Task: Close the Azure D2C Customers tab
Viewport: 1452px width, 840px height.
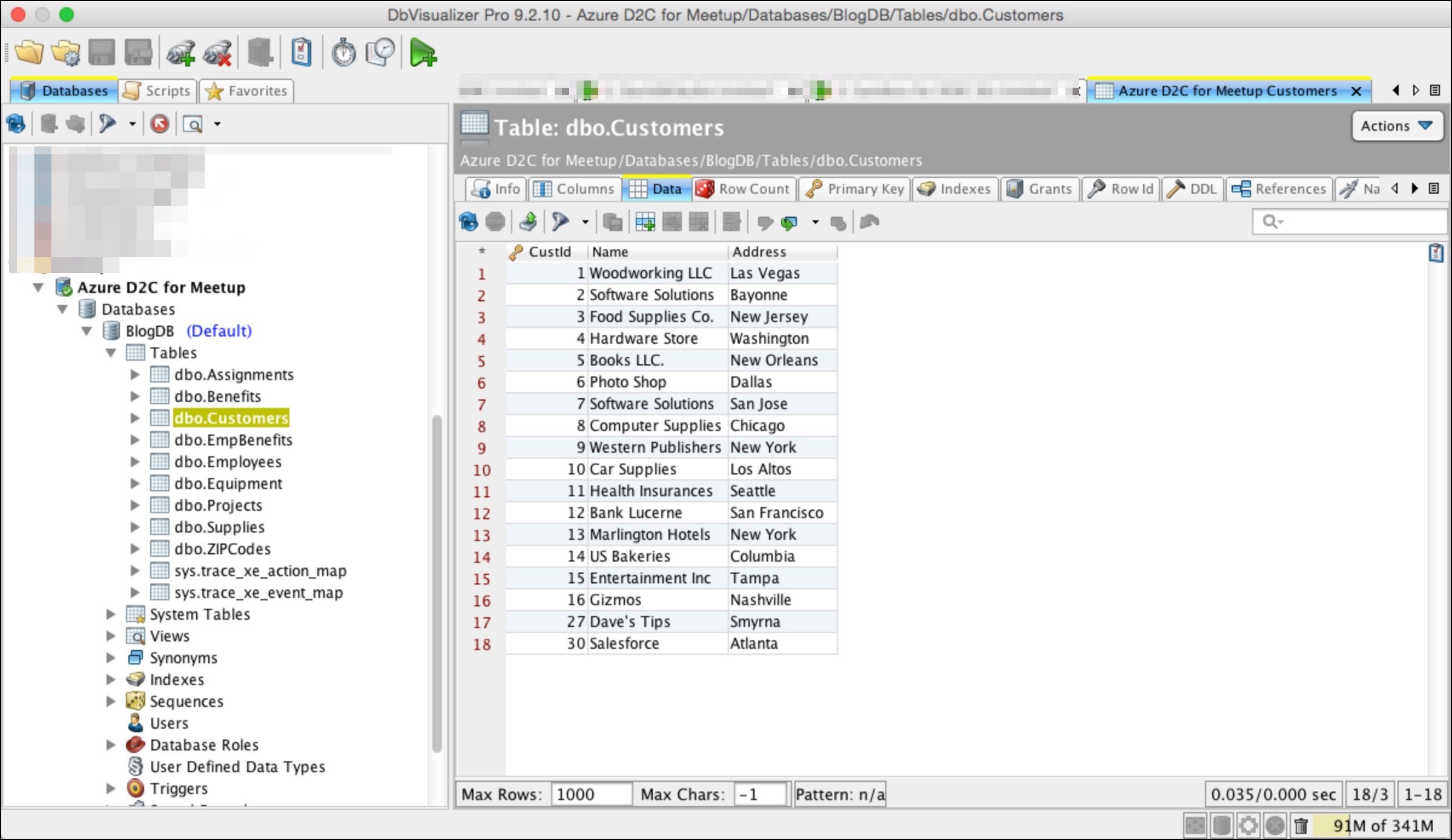Action: (1356, 91)
